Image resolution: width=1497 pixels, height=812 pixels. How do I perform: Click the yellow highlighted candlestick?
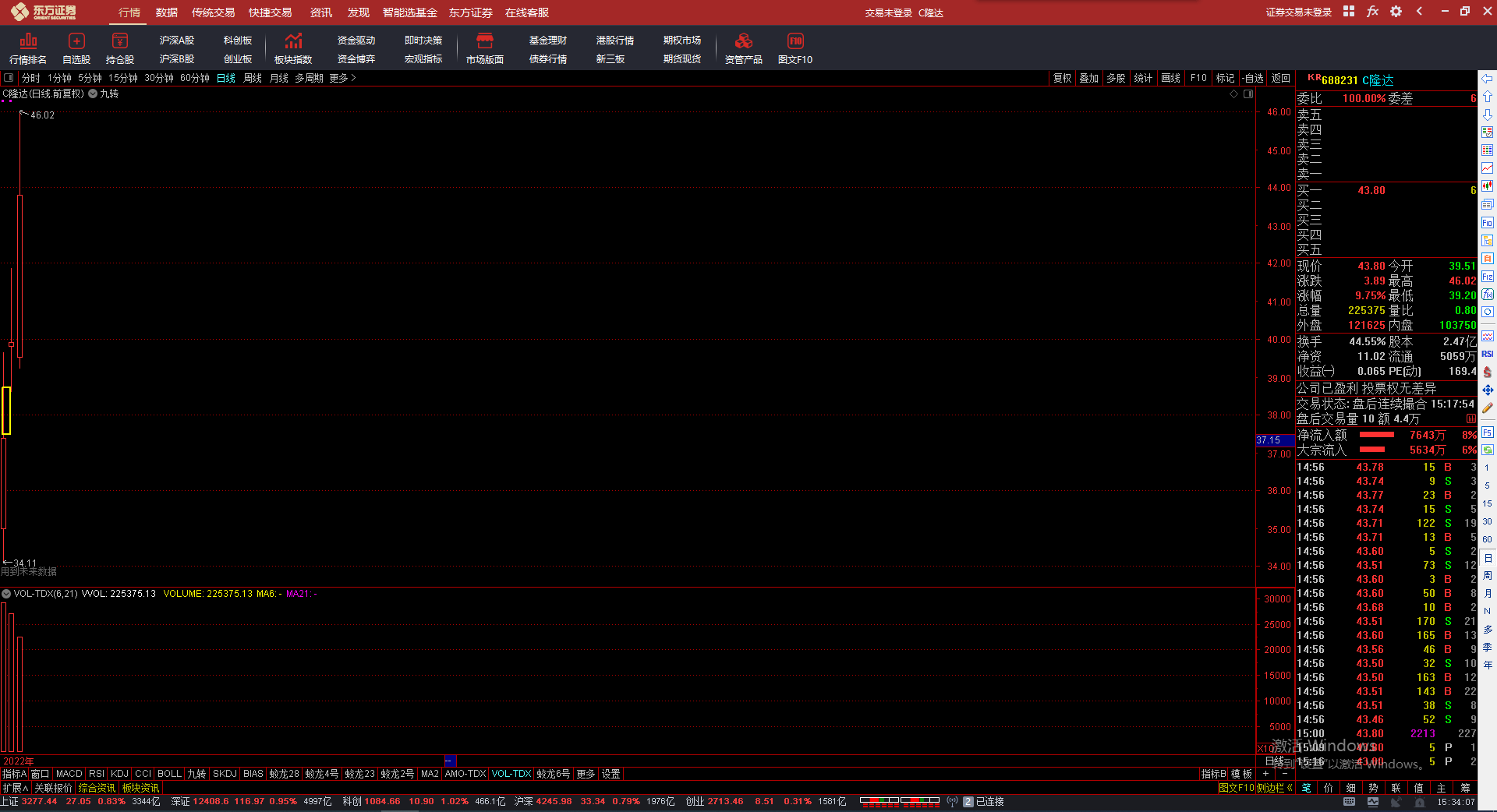(x=6, y=411)
